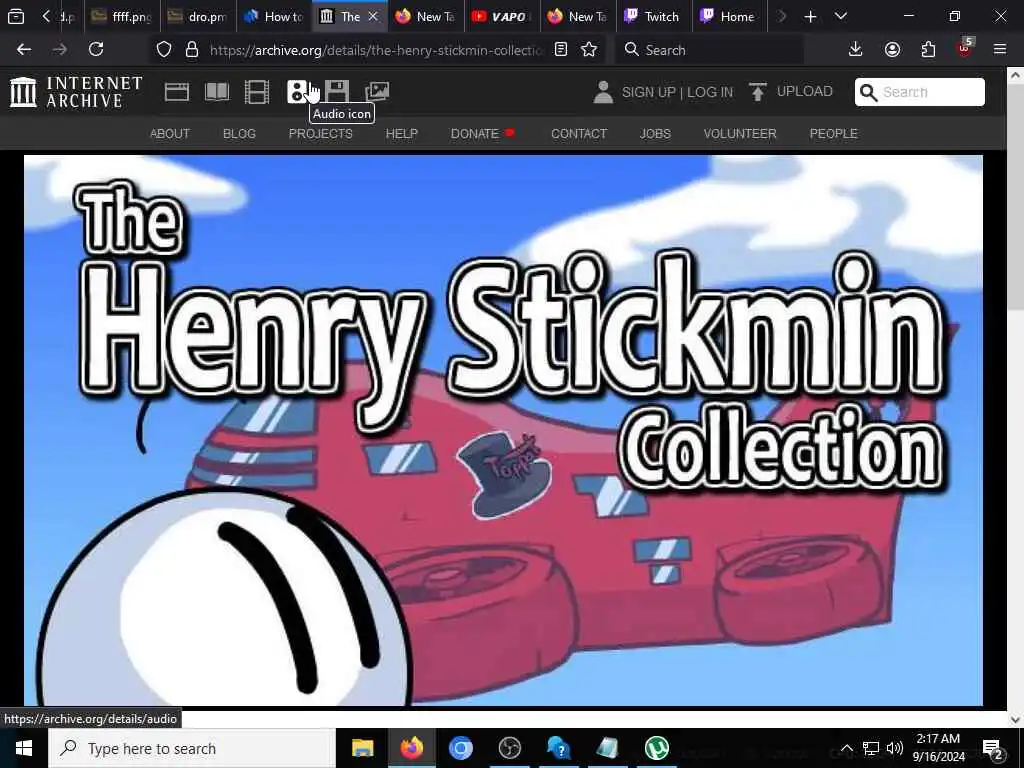Screen dimensions: 1024x768
Task: Click the UPLOAD arrow icon
Action: point(758,91)
